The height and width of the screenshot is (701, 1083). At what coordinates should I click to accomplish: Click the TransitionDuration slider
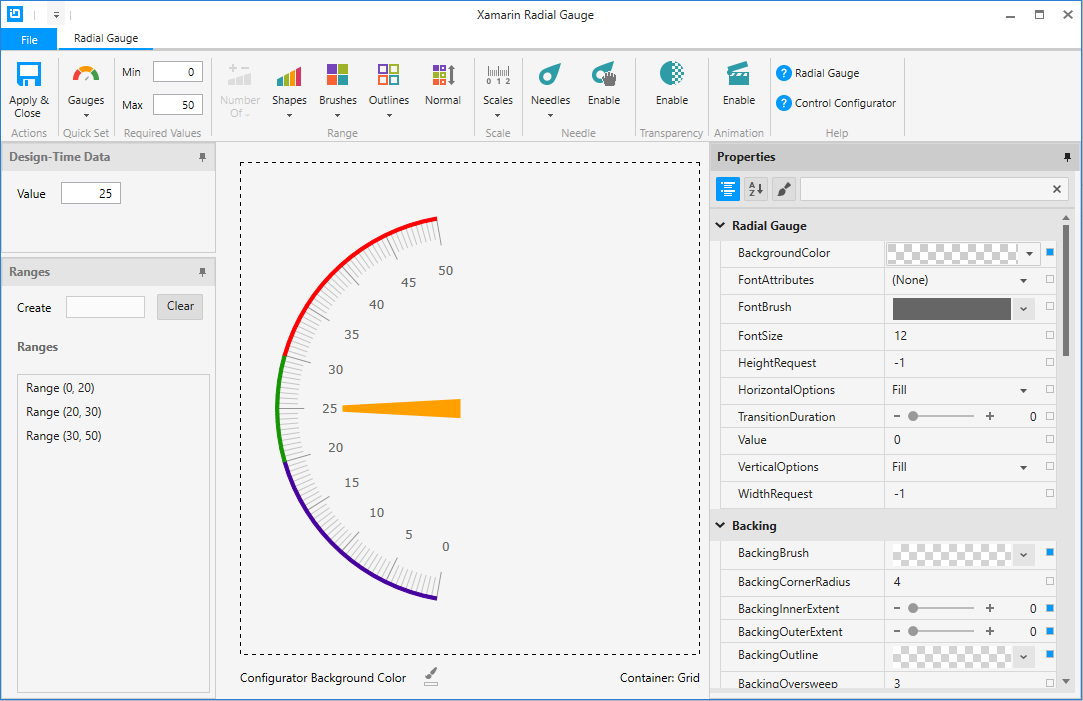click(943, 416)
